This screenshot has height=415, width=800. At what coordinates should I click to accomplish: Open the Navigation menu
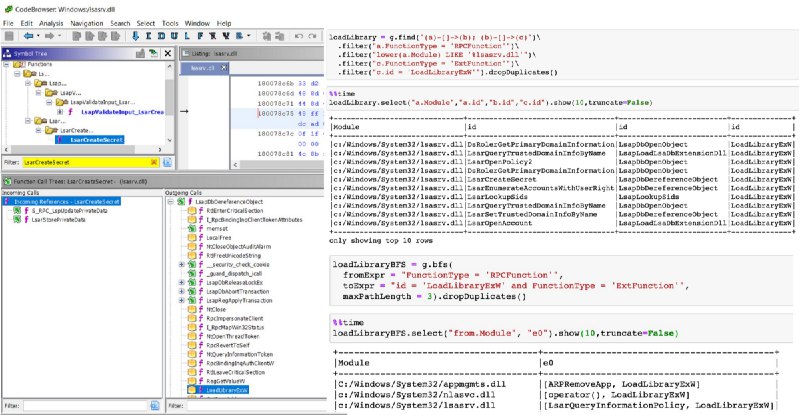(x=87, y=23)
